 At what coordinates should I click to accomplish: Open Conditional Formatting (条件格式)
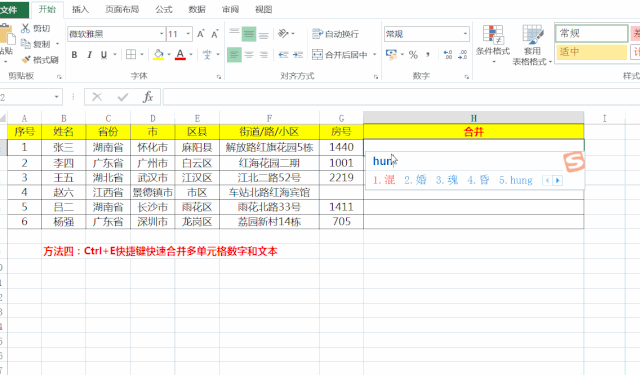(x=493, y=44)
